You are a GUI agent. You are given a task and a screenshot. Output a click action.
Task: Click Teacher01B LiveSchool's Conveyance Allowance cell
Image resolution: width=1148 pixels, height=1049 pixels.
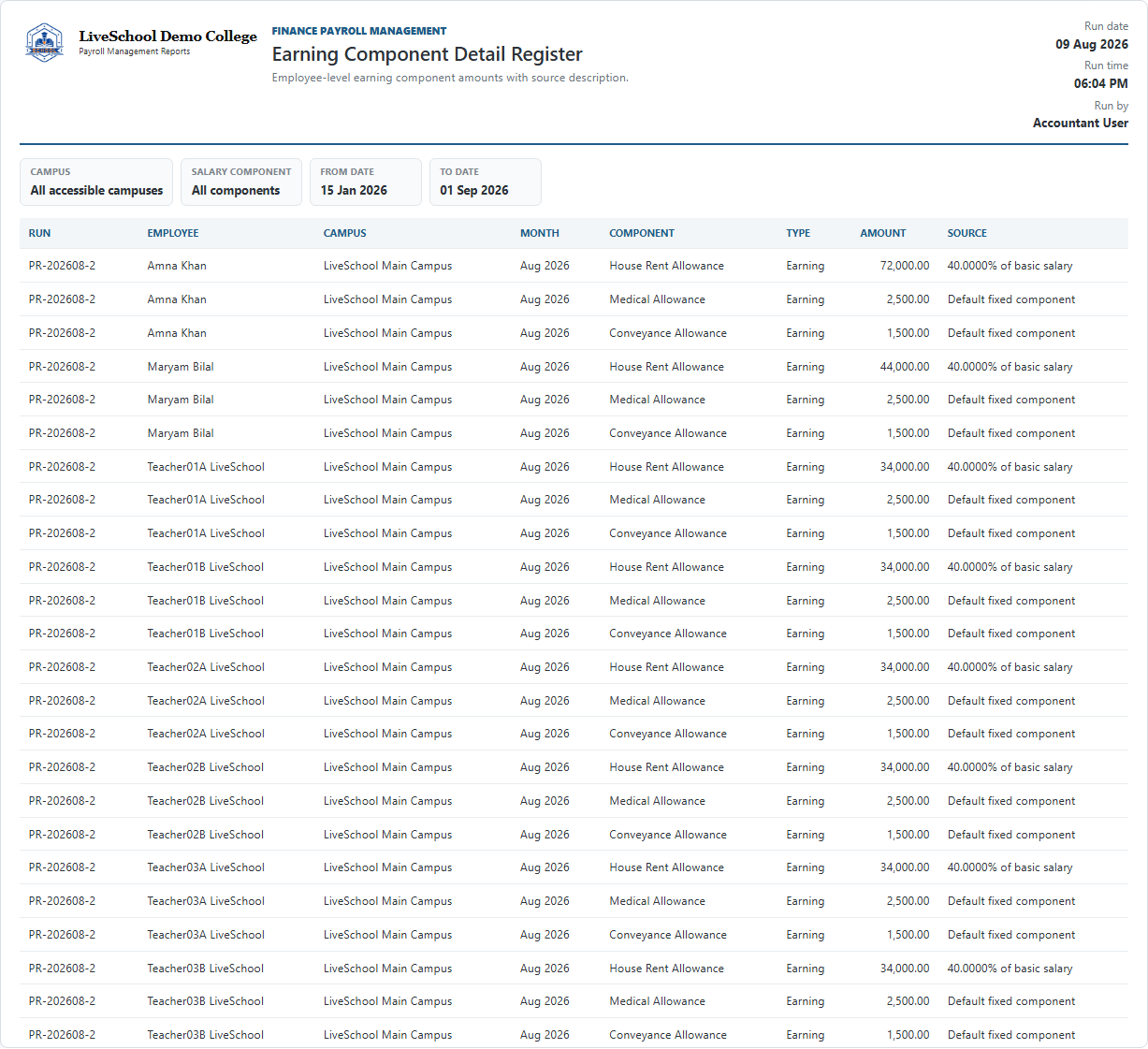(x=668, y=634)
